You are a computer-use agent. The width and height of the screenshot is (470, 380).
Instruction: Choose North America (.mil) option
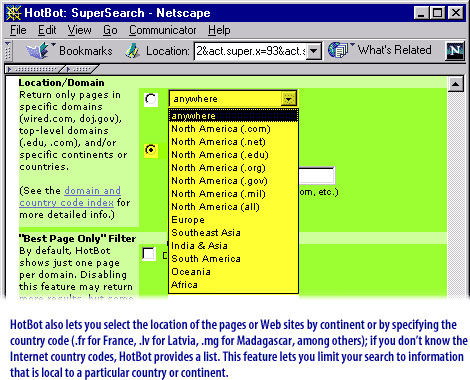point(233,194)
